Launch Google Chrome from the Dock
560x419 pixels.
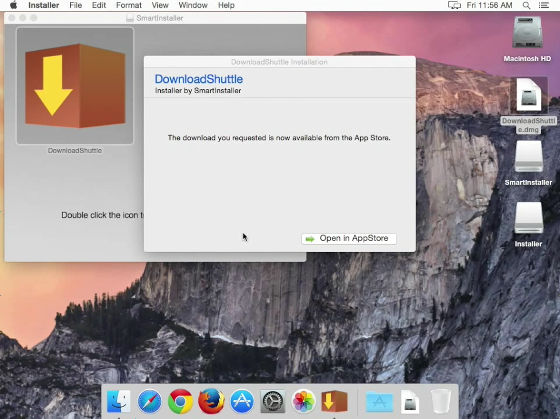pyautogui.click(x=180, y=401)
